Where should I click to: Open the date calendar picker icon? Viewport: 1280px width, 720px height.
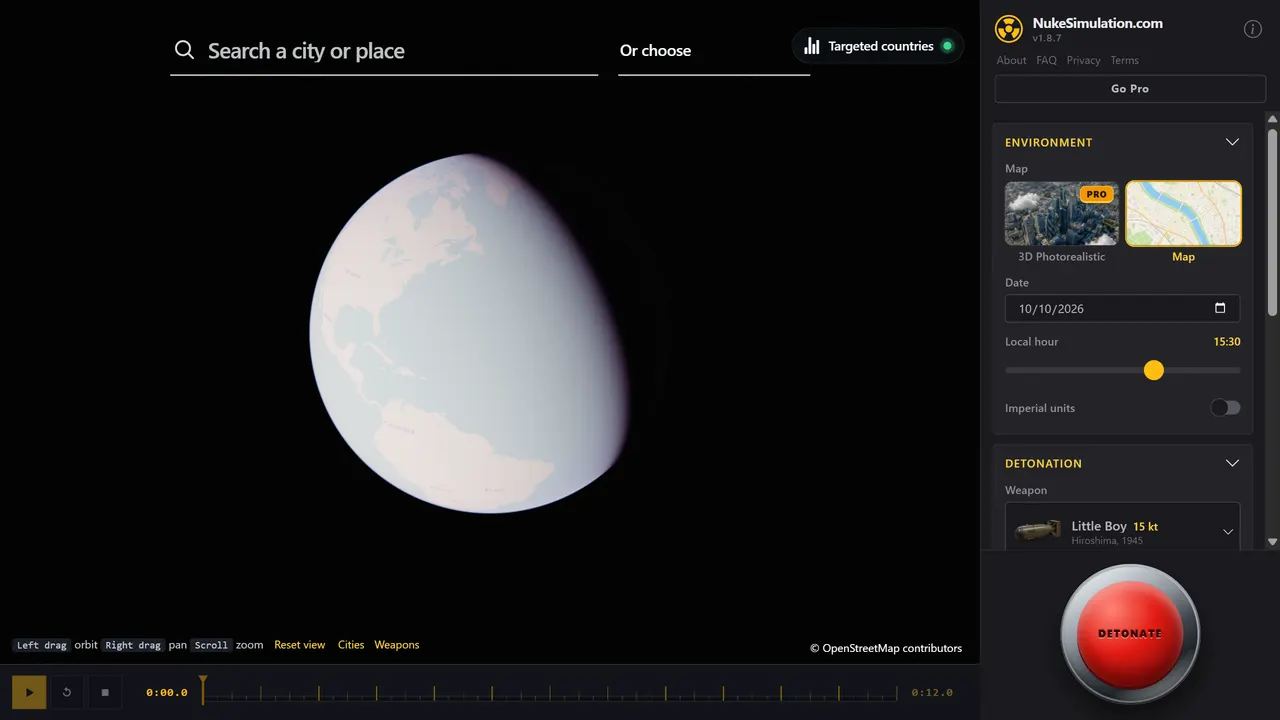[x=1220, y=308]
